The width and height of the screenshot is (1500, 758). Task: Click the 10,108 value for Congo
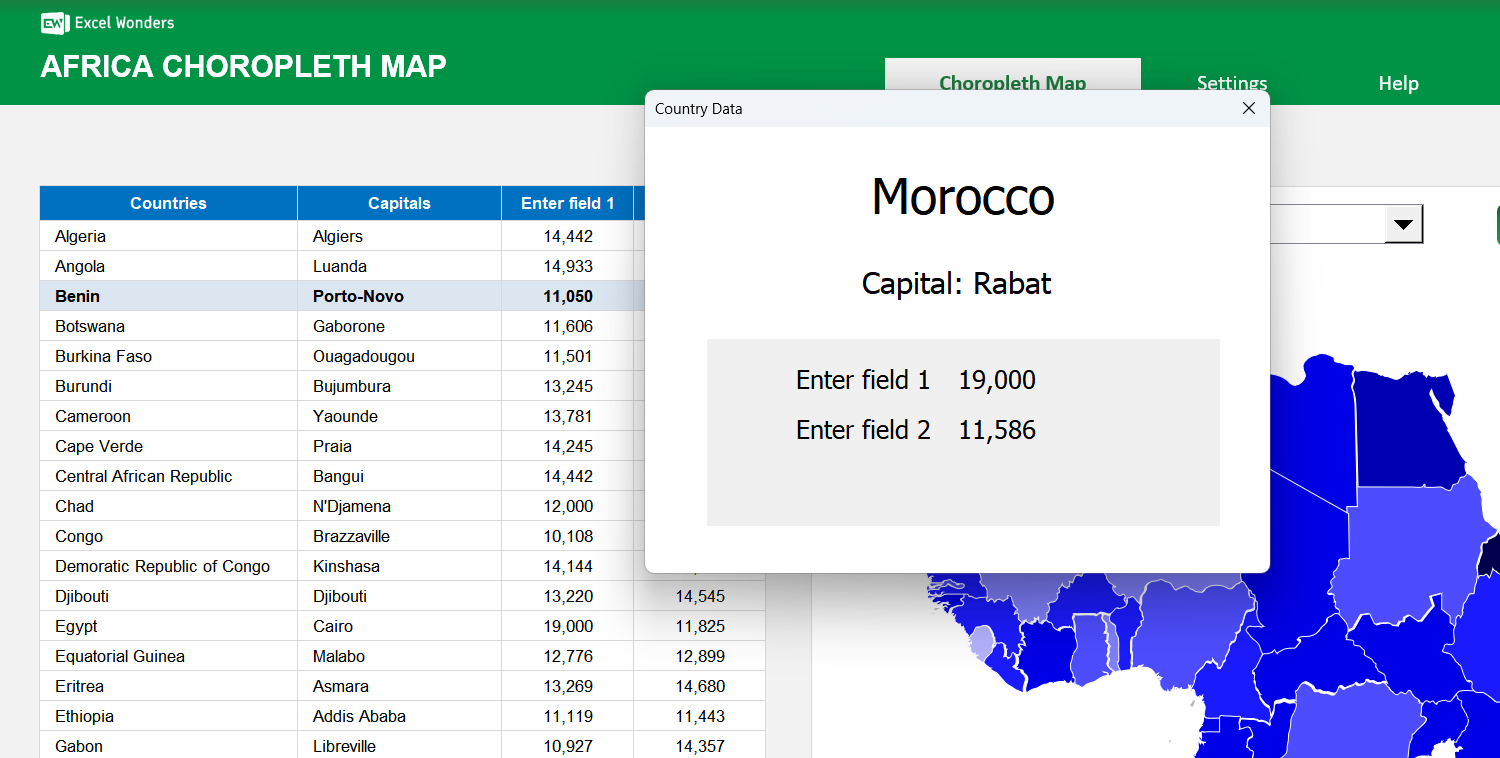(x=567, y=536)
